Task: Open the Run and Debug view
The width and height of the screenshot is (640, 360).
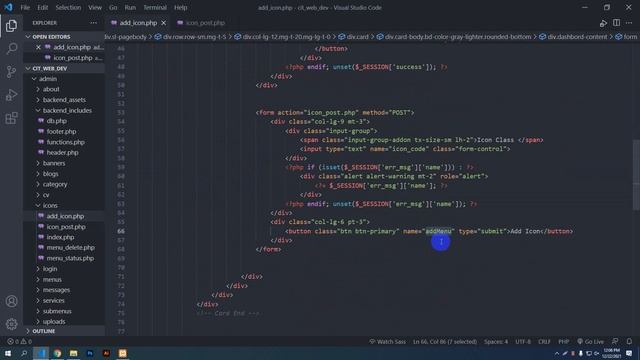Action: coord(11,95)
